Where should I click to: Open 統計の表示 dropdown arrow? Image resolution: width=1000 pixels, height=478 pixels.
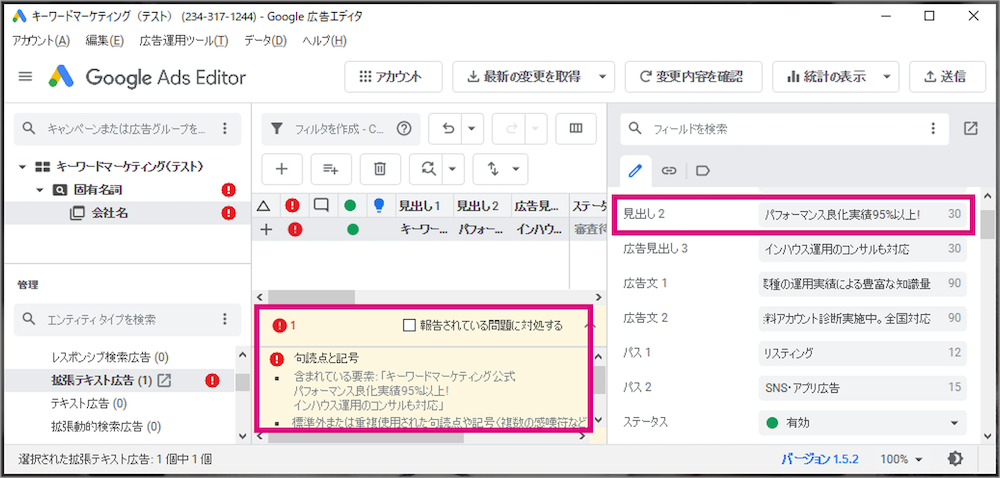pos(886,77)
